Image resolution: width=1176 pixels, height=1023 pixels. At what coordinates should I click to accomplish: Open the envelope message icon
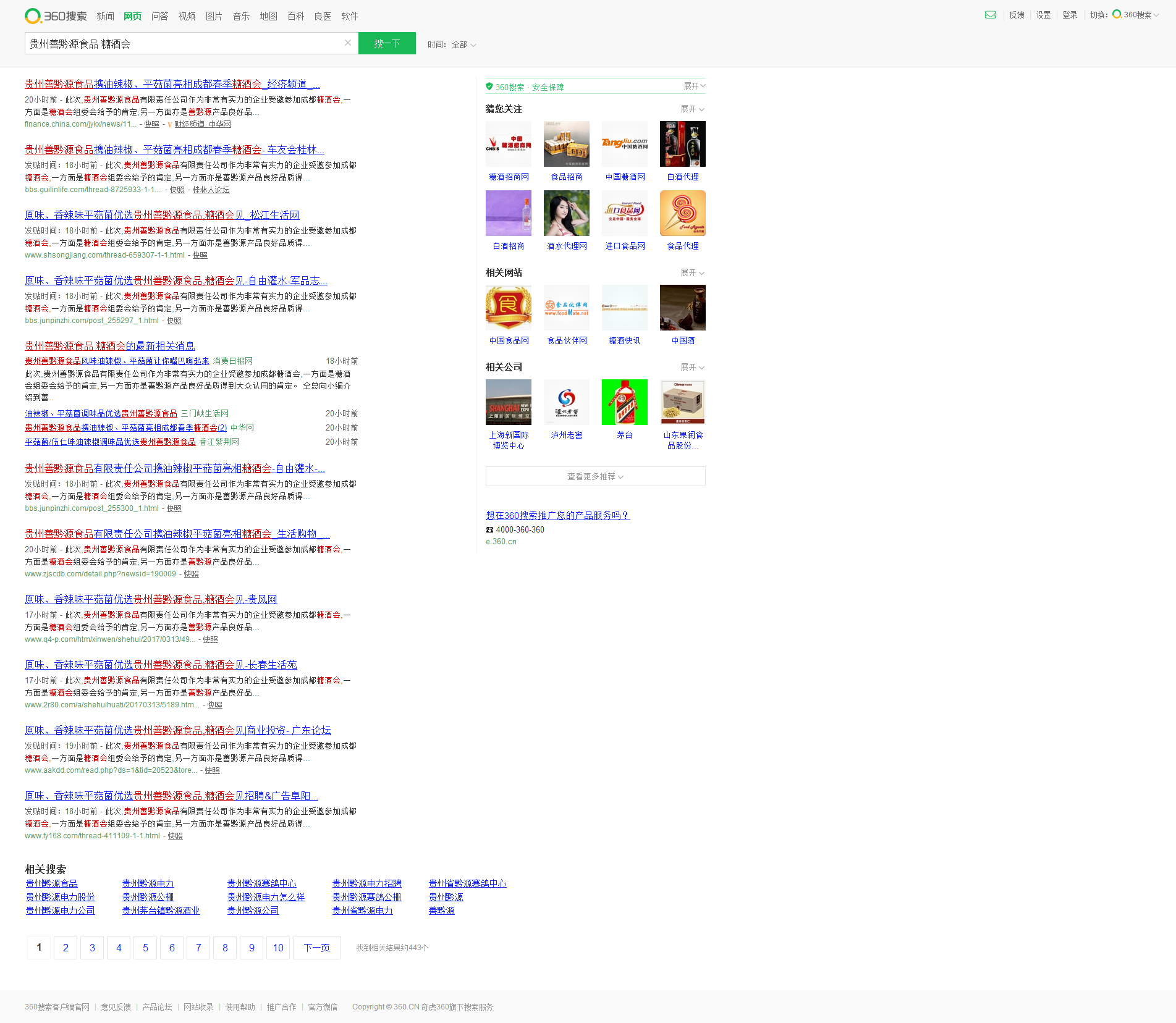pyautogui.click(x=991, y=15)
